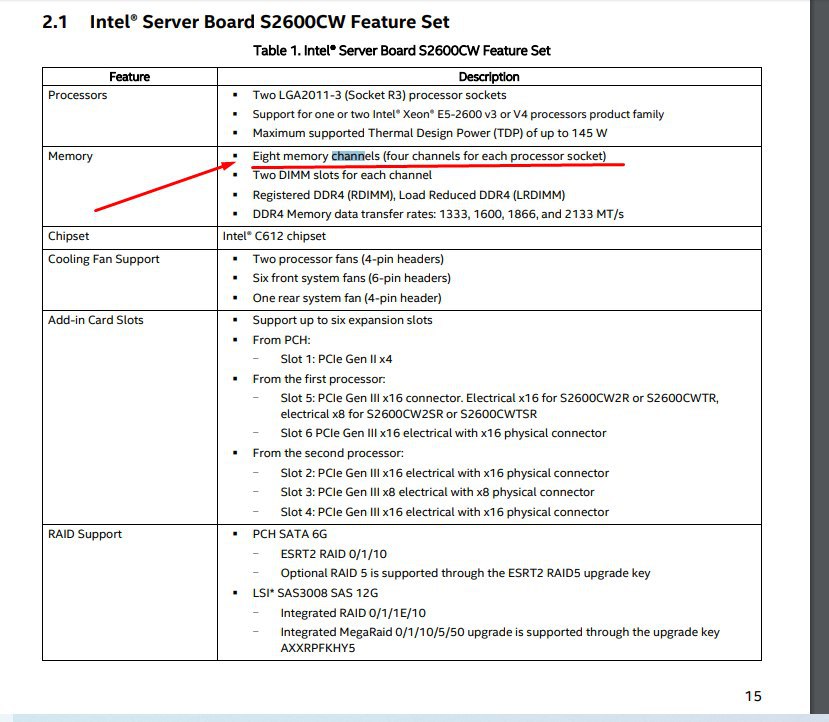The height and width of the screenshot is (722, 829).
Task: Click 'ESRT2 RAID 0/1/10' line
Action: pos(334,554)
